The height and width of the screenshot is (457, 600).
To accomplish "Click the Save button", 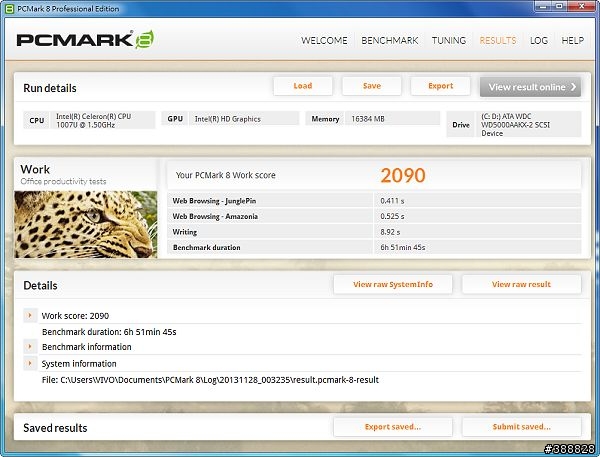I will click(372, 86).
